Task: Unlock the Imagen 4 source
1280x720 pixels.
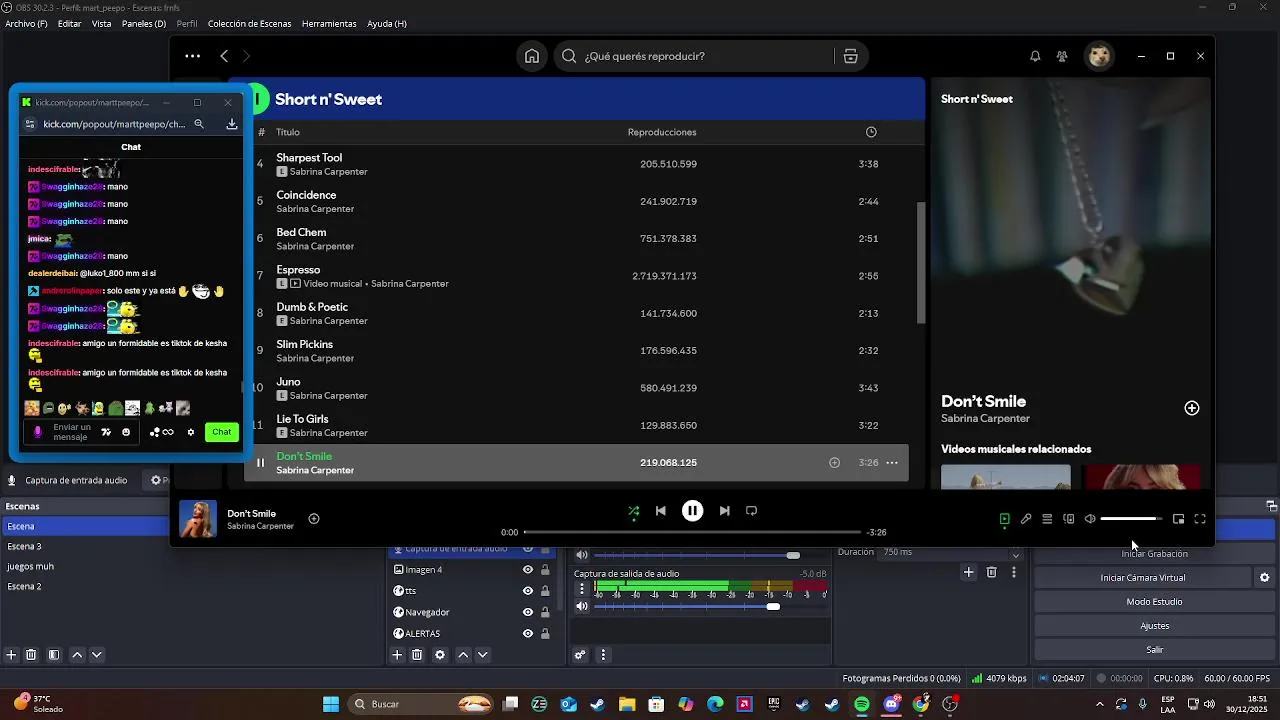Action: (545, 570)
